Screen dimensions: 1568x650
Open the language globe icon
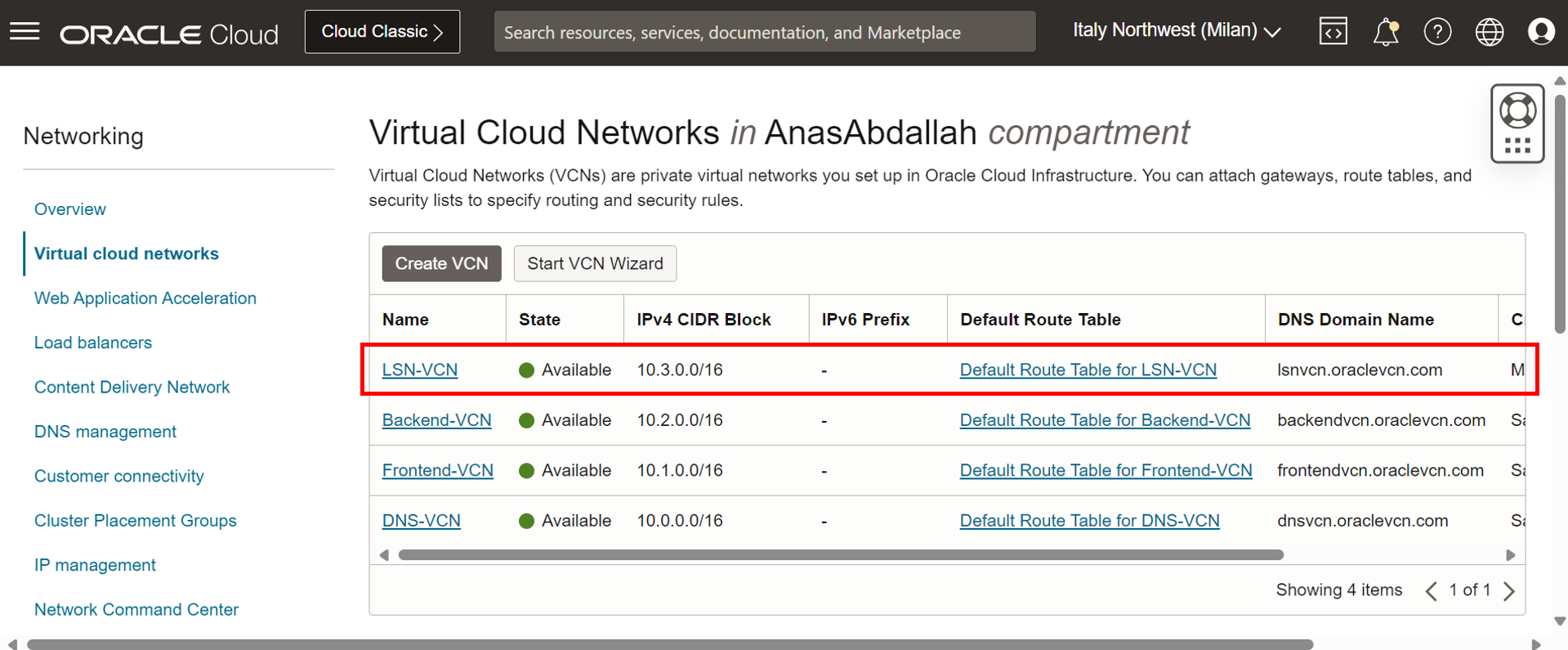coord(1489,32)
